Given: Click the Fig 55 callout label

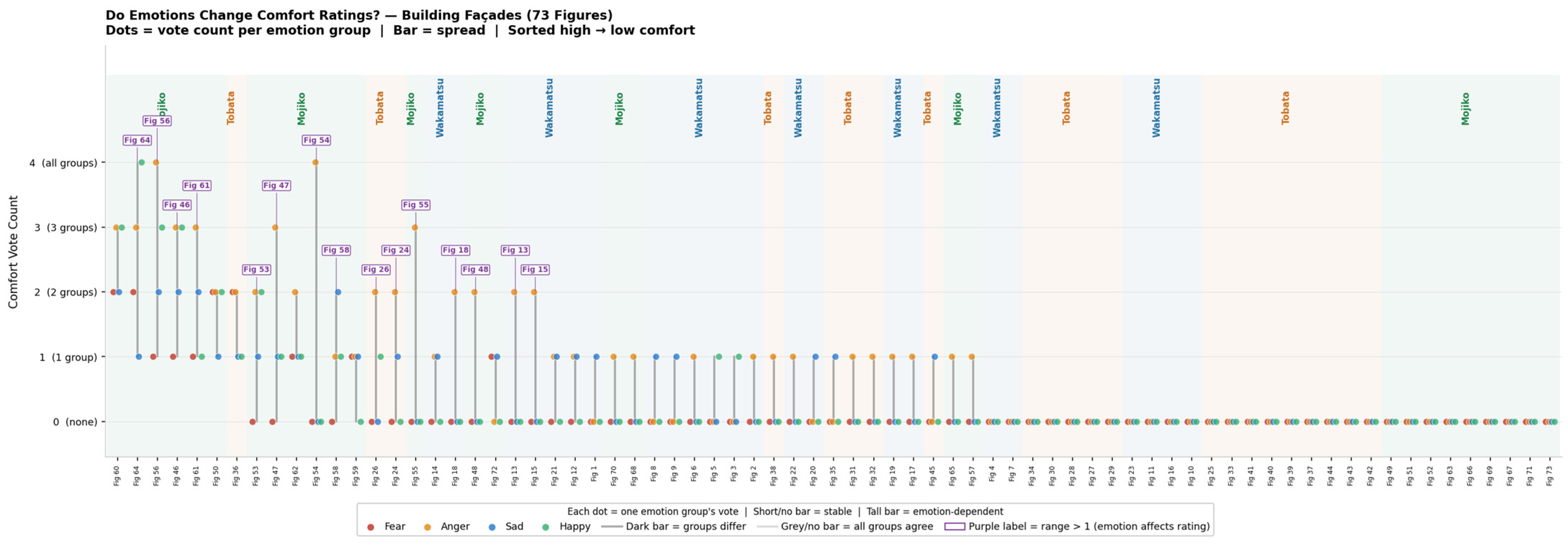Looking at the screenshot, I should (x=416, y=204).
